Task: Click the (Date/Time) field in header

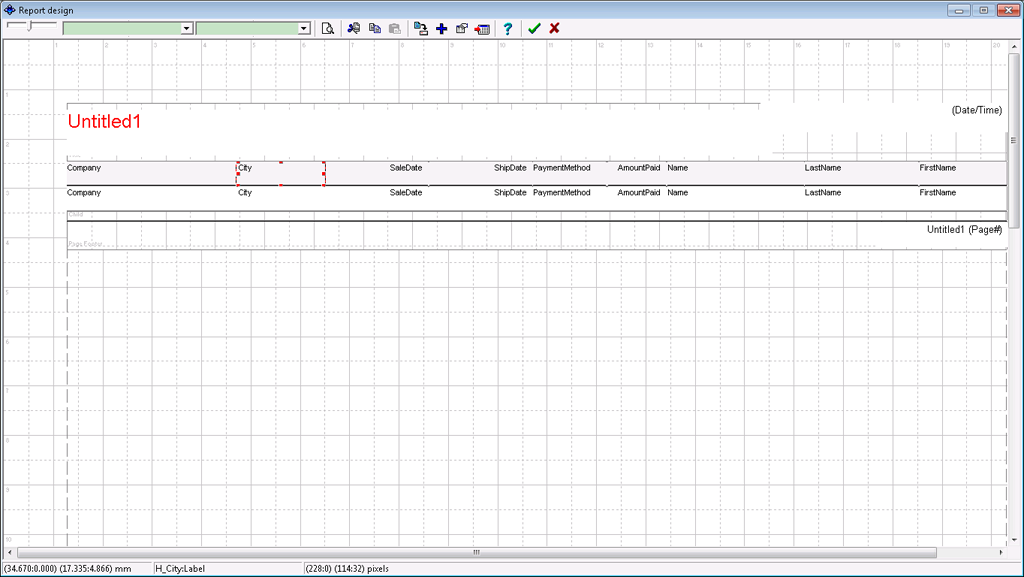Action: tap(976, 110)
